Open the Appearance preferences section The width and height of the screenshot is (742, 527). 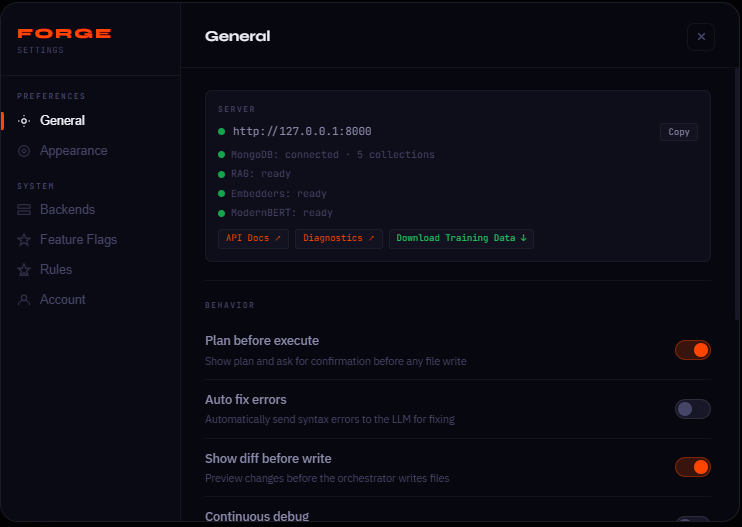click(90, 150)
